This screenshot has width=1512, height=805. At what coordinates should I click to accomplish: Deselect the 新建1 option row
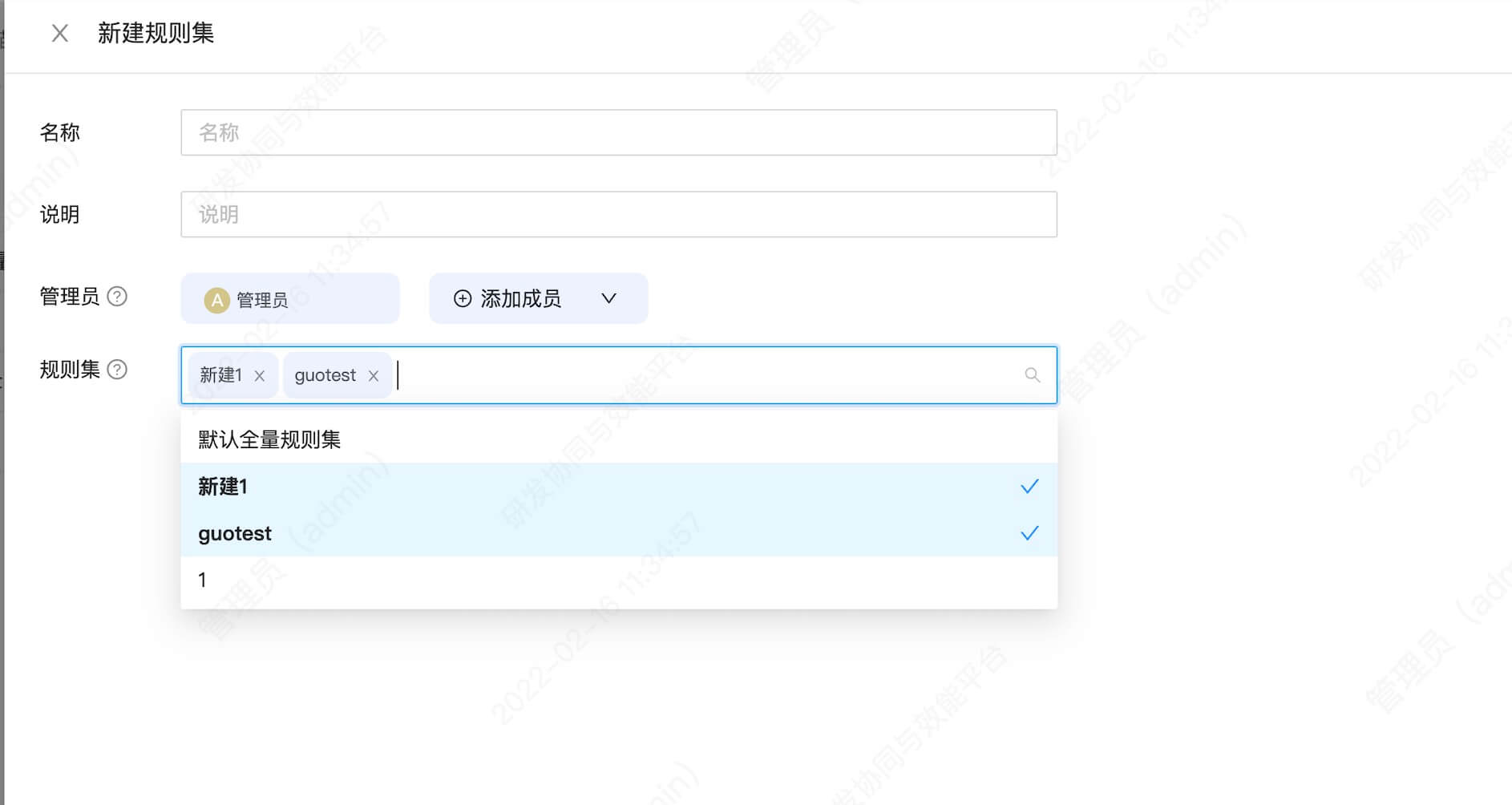pyautogui.click(x=561, y=487)
